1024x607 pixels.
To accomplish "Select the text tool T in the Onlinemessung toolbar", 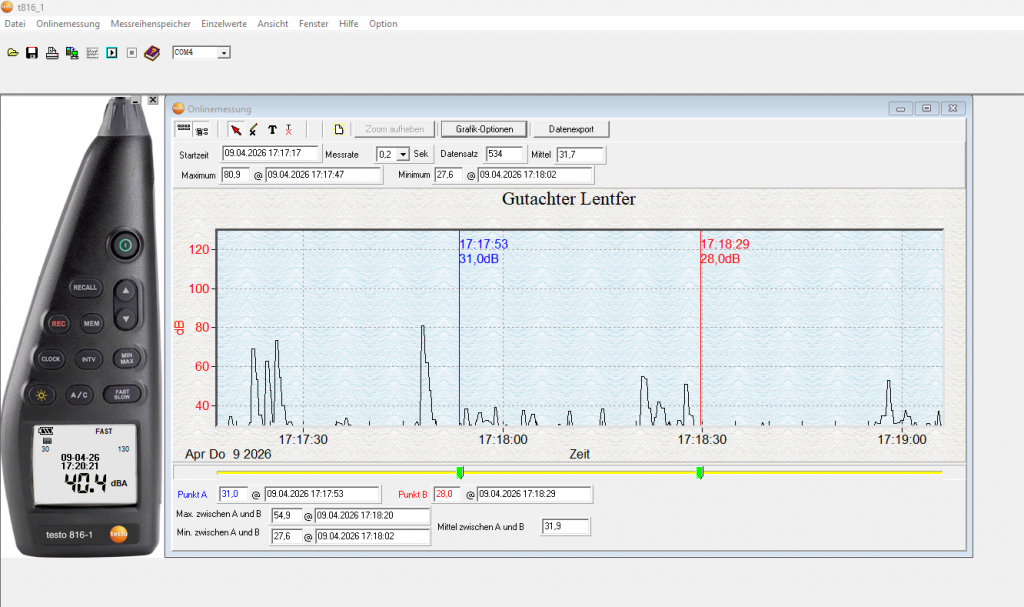I will pyautogui.click(x=272, y=129).
